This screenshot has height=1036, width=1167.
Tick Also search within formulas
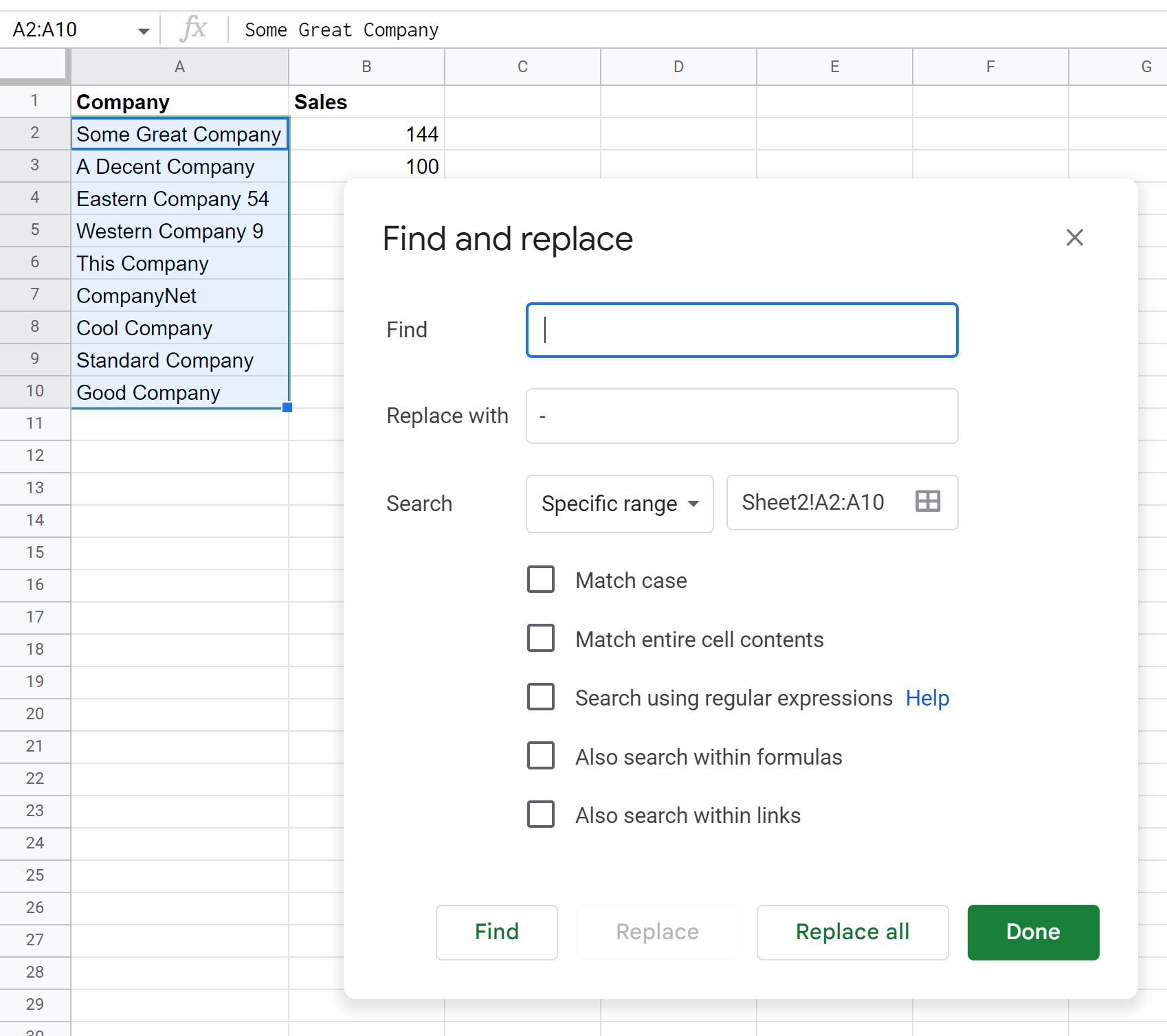541,756
